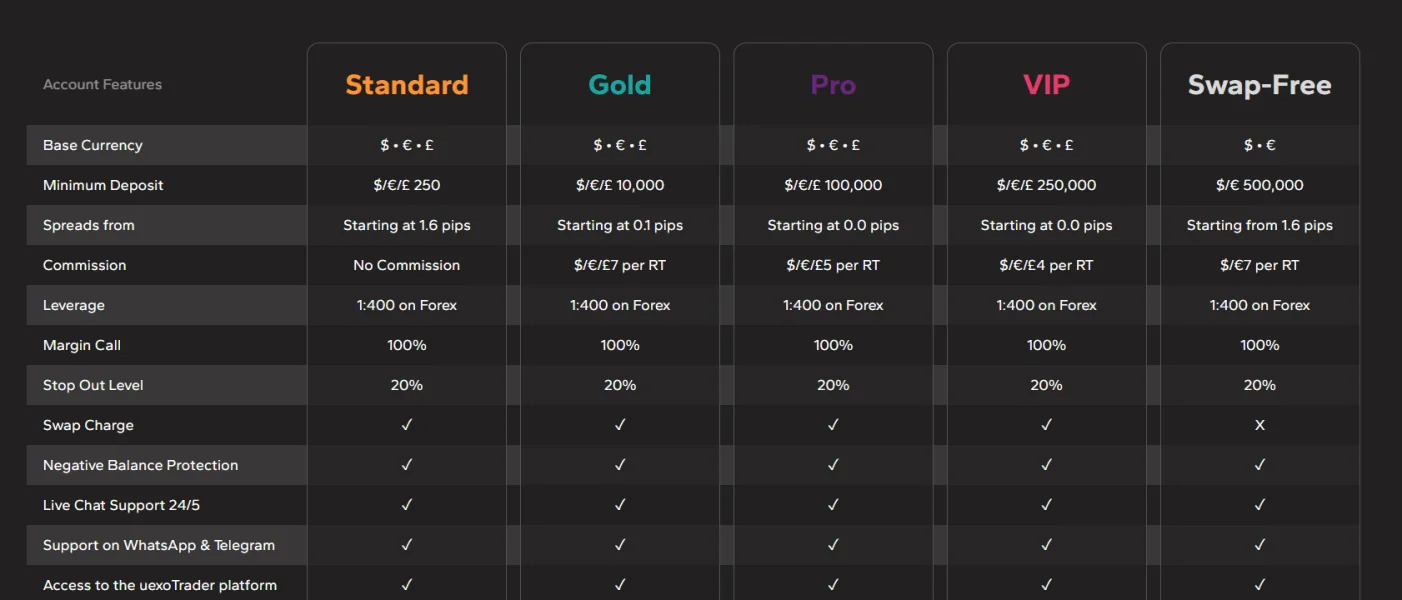Click the Gold commission value $/€/£7 per RT
The image size is (1402, 600).
[x=620, y=265]
